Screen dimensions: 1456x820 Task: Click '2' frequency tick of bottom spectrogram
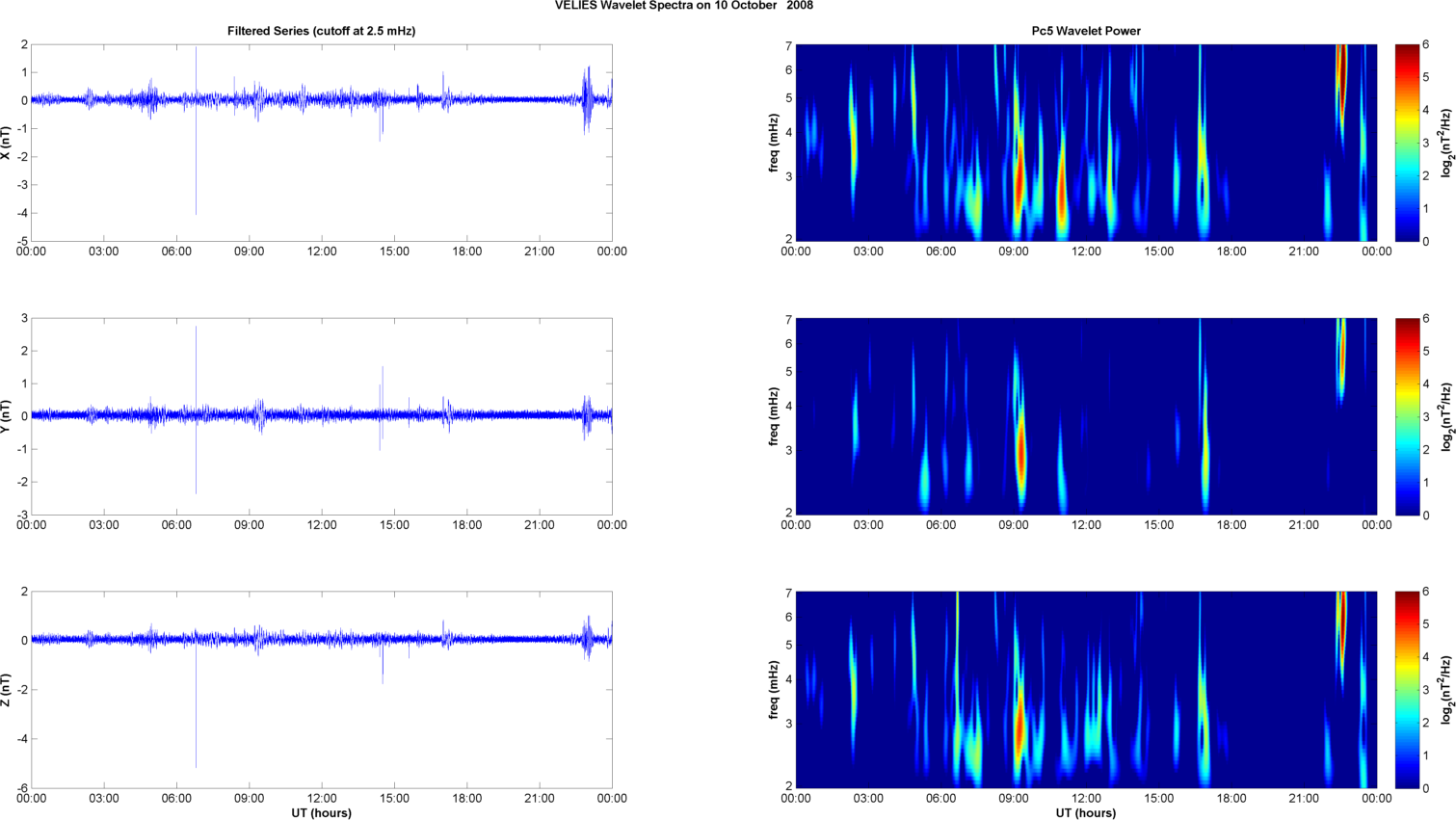[x=788, y=786]
